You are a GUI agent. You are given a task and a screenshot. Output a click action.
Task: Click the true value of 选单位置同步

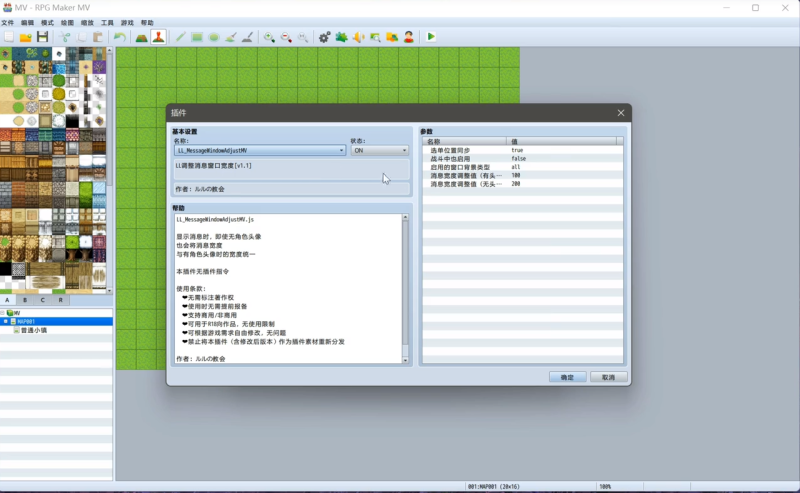click(x=517, y=151)
